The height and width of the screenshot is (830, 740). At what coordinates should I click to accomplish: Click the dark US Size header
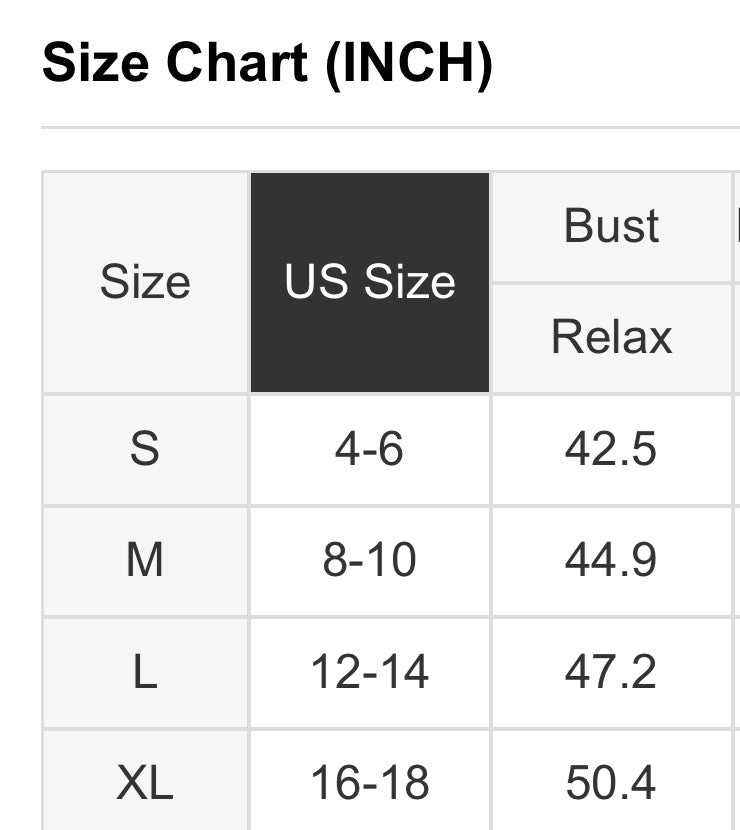370,282
